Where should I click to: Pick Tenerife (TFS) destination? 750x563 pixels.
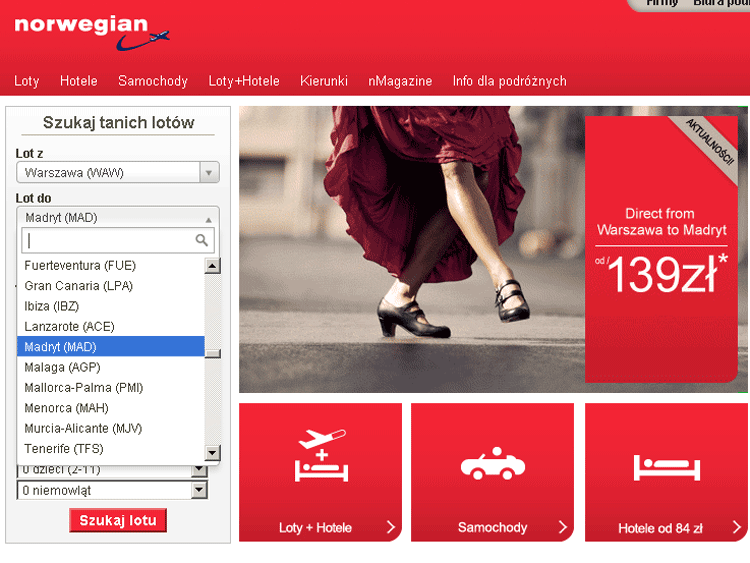pyautogui.click(x=111, y=449)
